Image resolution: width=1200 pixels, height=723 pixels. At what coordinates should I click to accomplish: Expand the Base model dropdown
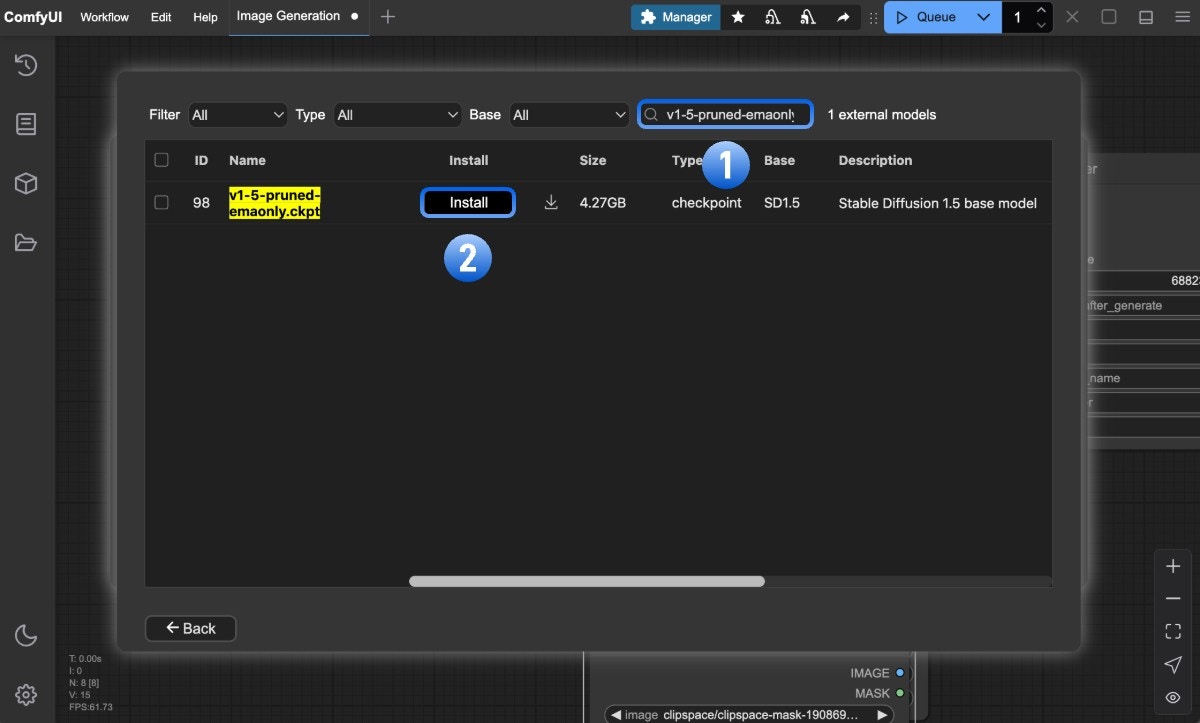[x=569, y=114]
